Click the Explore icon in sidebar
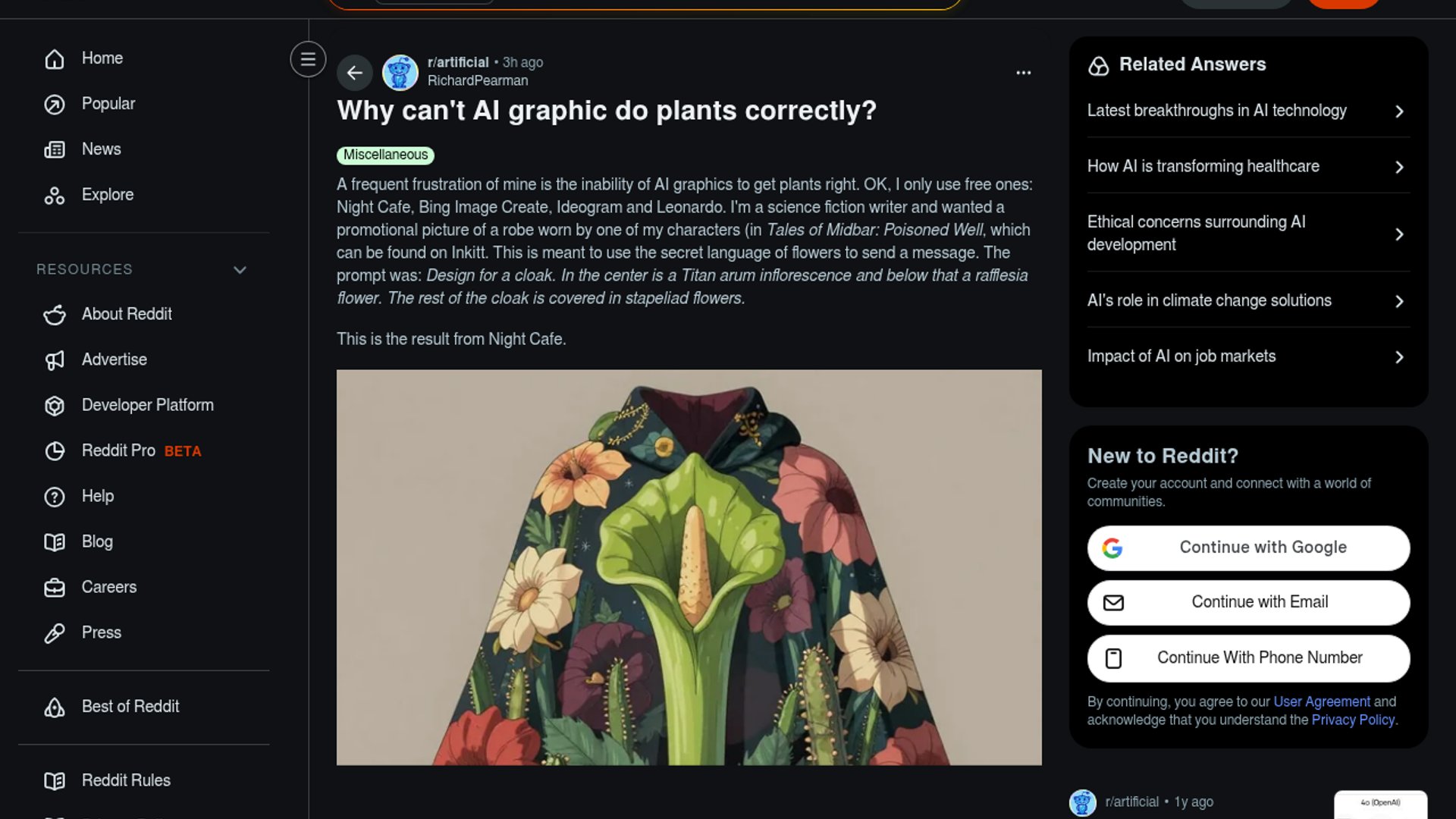1456x819 pixels. (x=55, y=195)
